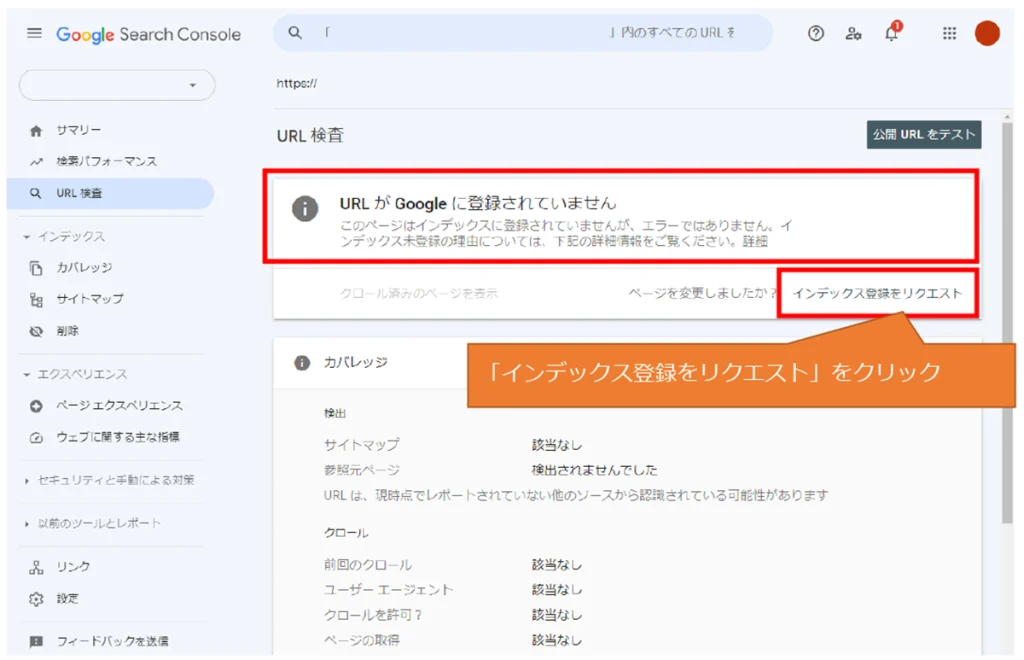Open the Google apps grid

click(950, 33)
